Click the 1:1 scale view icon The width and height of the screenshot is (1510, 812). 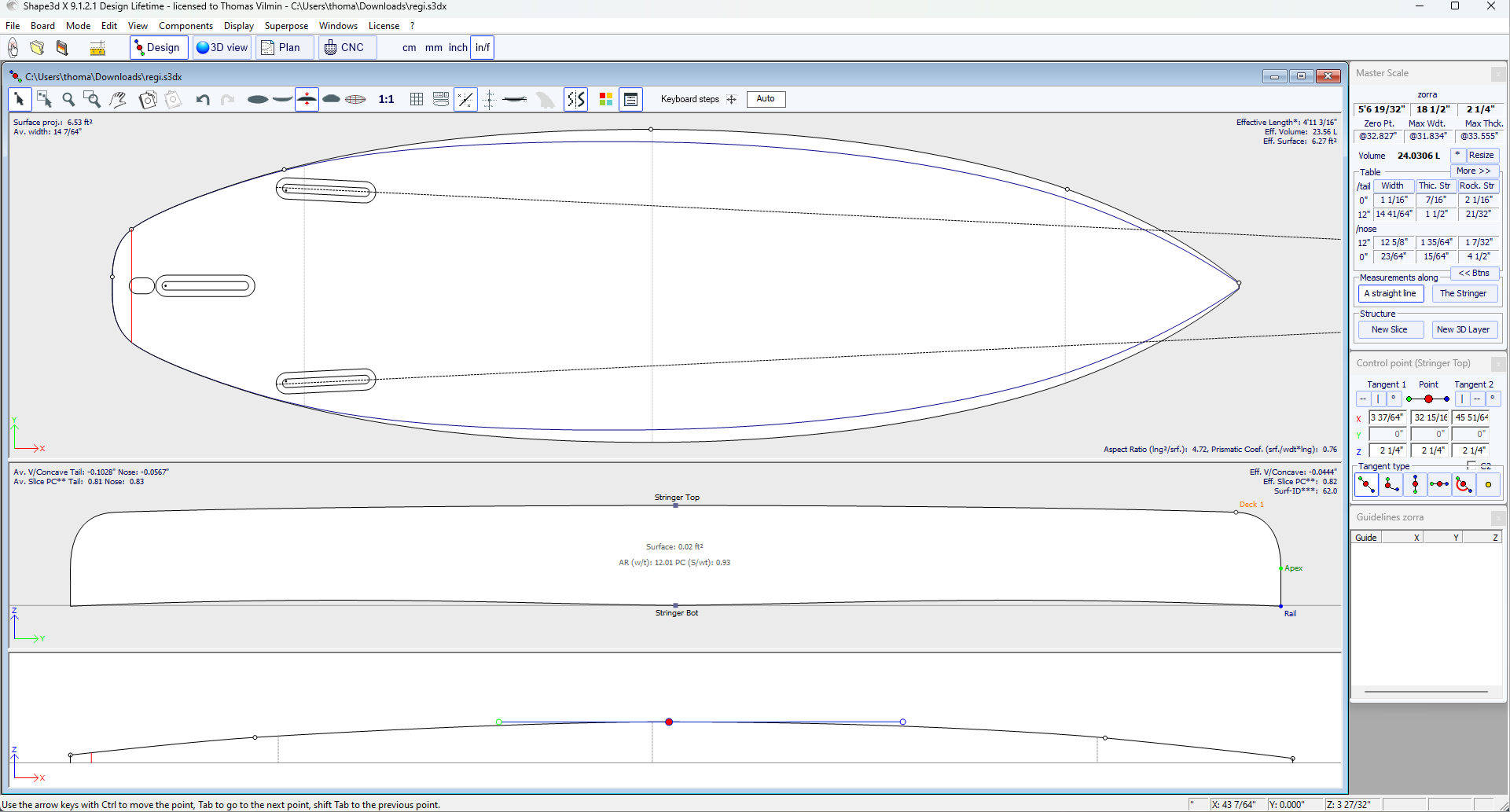pyautogui.click(x=386, y=100)
